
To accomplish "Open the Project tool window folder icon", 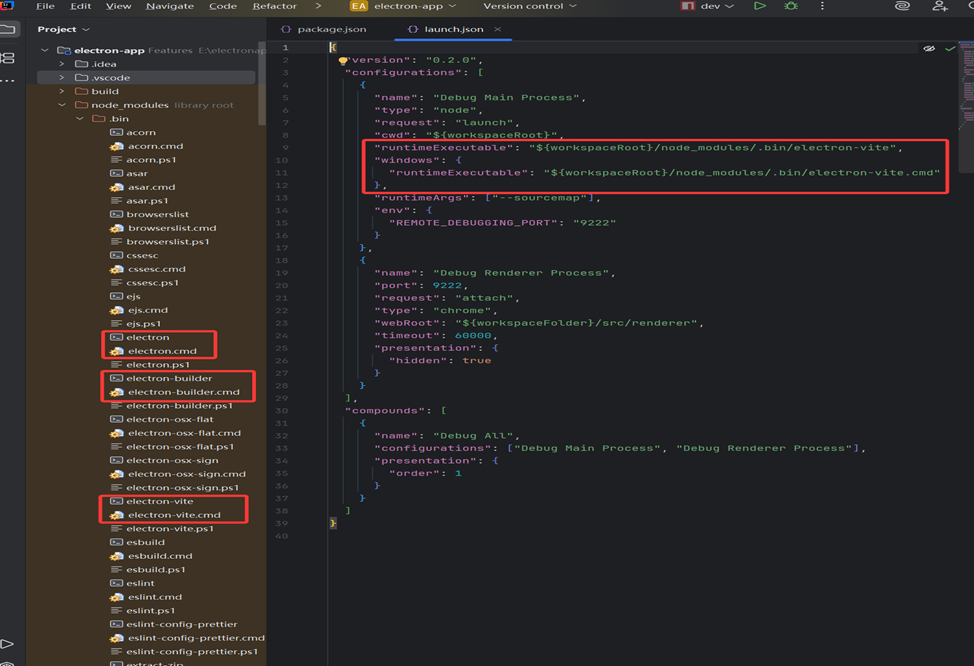I will pos(8,30).
